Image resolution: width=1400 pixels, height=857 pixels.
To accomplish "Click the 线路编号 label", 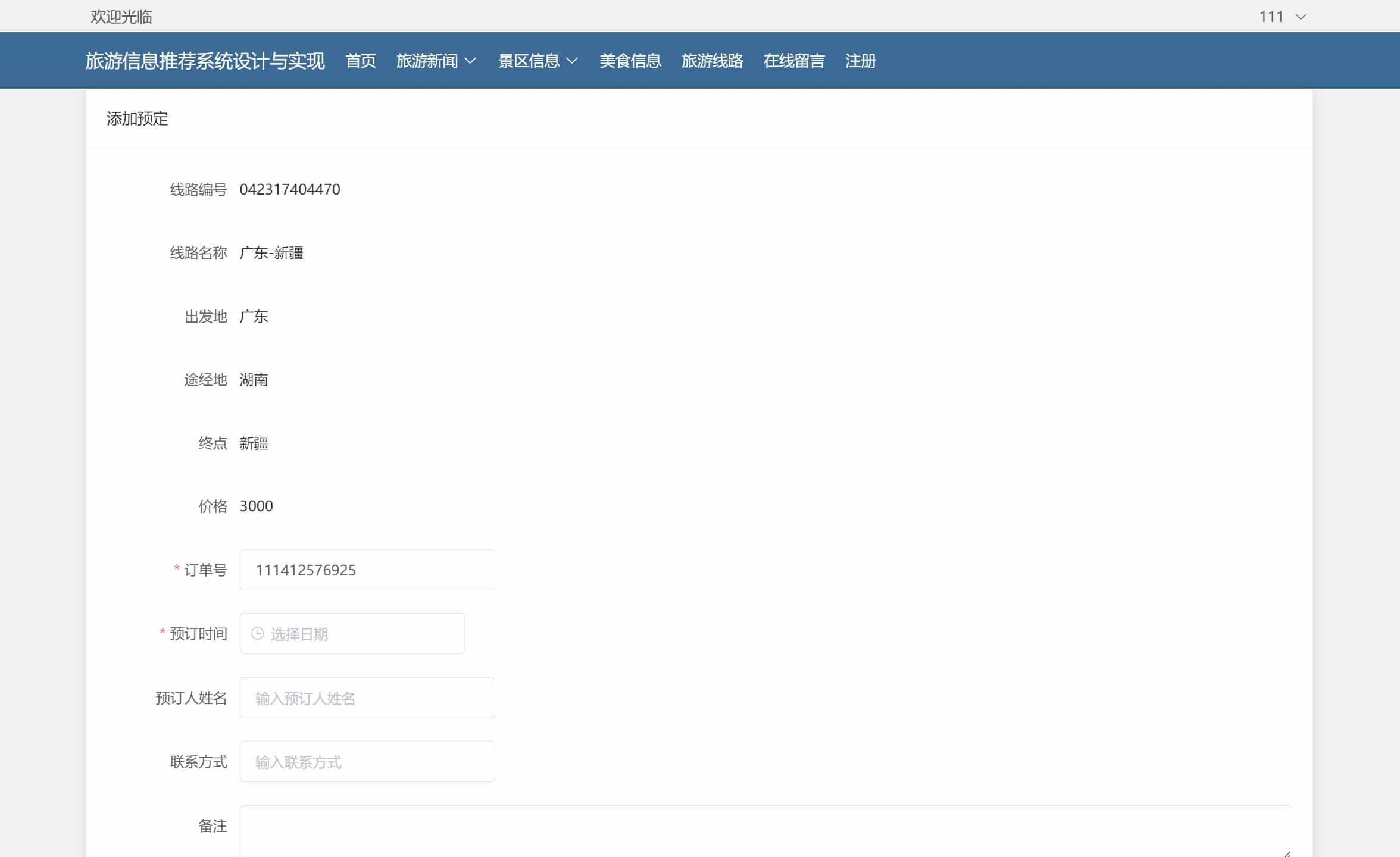I will click(x=199, y=189).
